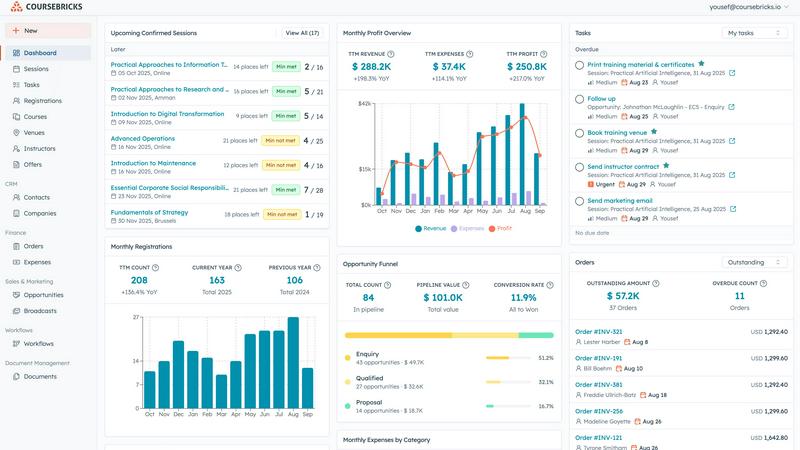Open Order #INV-321 link
The width and height of the screenshot is (800, 450).
click(598, 331)
